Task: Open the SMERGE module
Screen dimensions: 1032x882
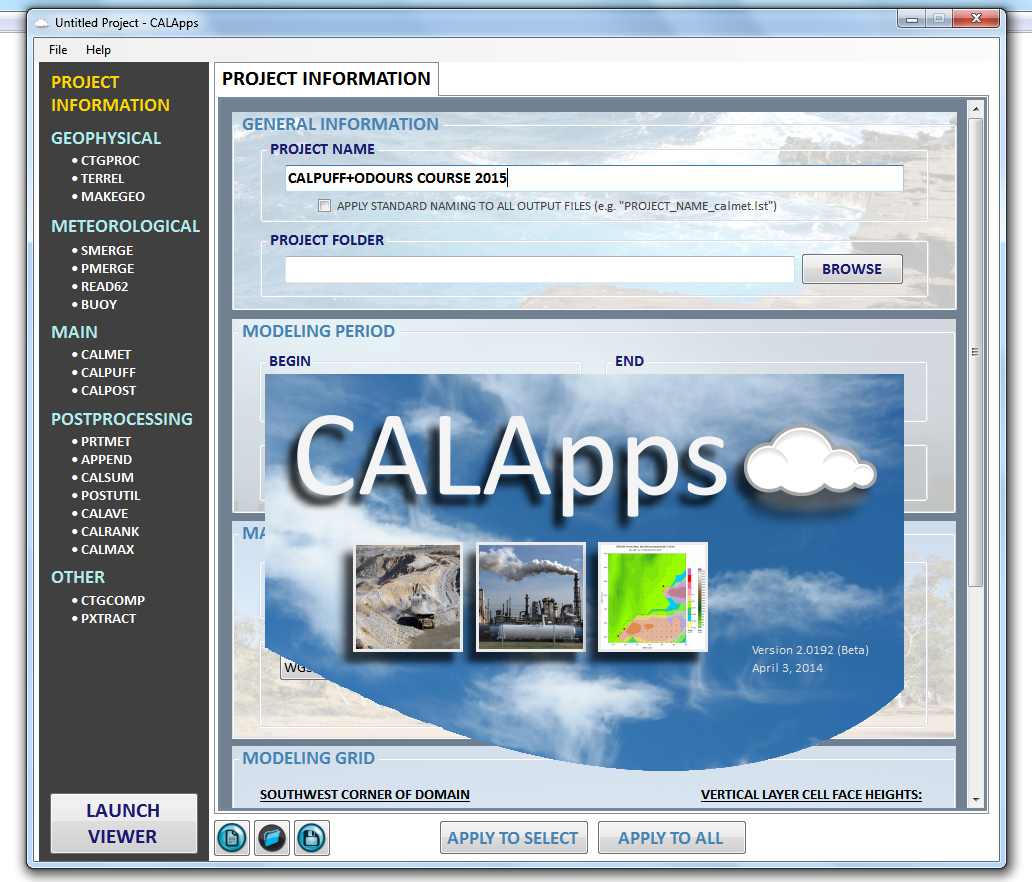Action: click(x=107, y=251)
